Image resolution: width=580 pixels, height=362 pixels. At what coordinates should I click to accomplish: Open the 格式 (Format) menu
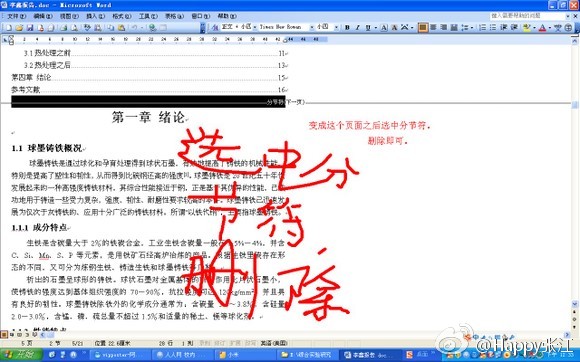(x=122, y=16)
